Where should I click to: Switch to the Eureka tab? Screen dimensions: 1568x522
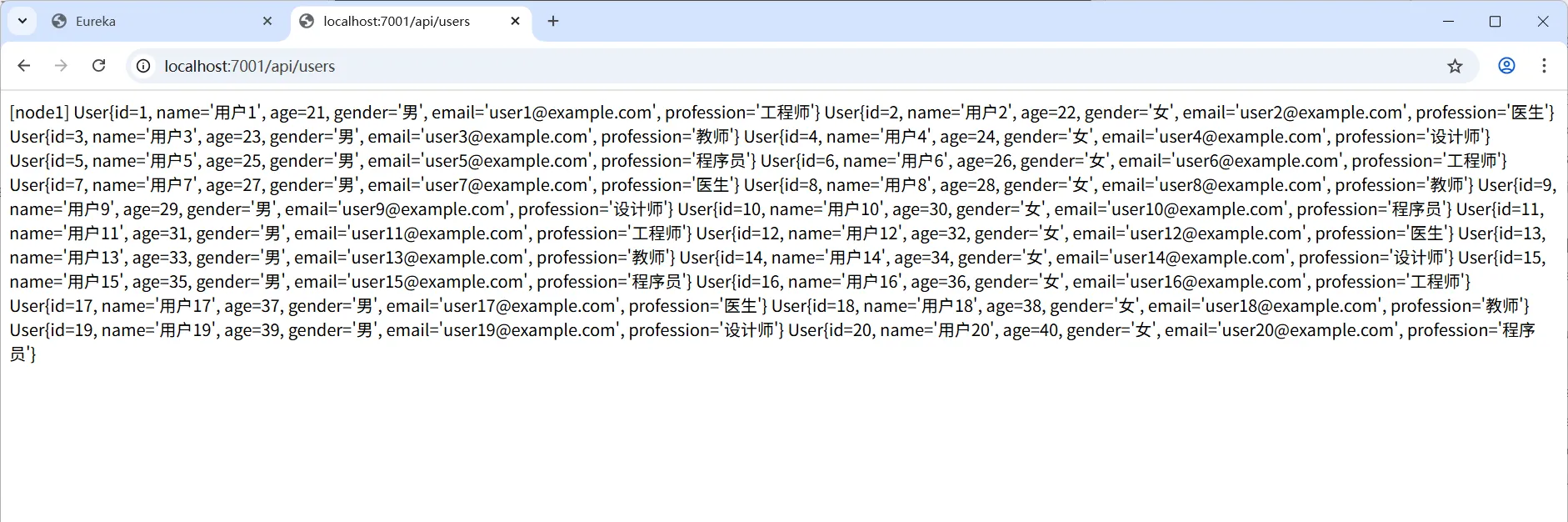[x=150, y=22]
